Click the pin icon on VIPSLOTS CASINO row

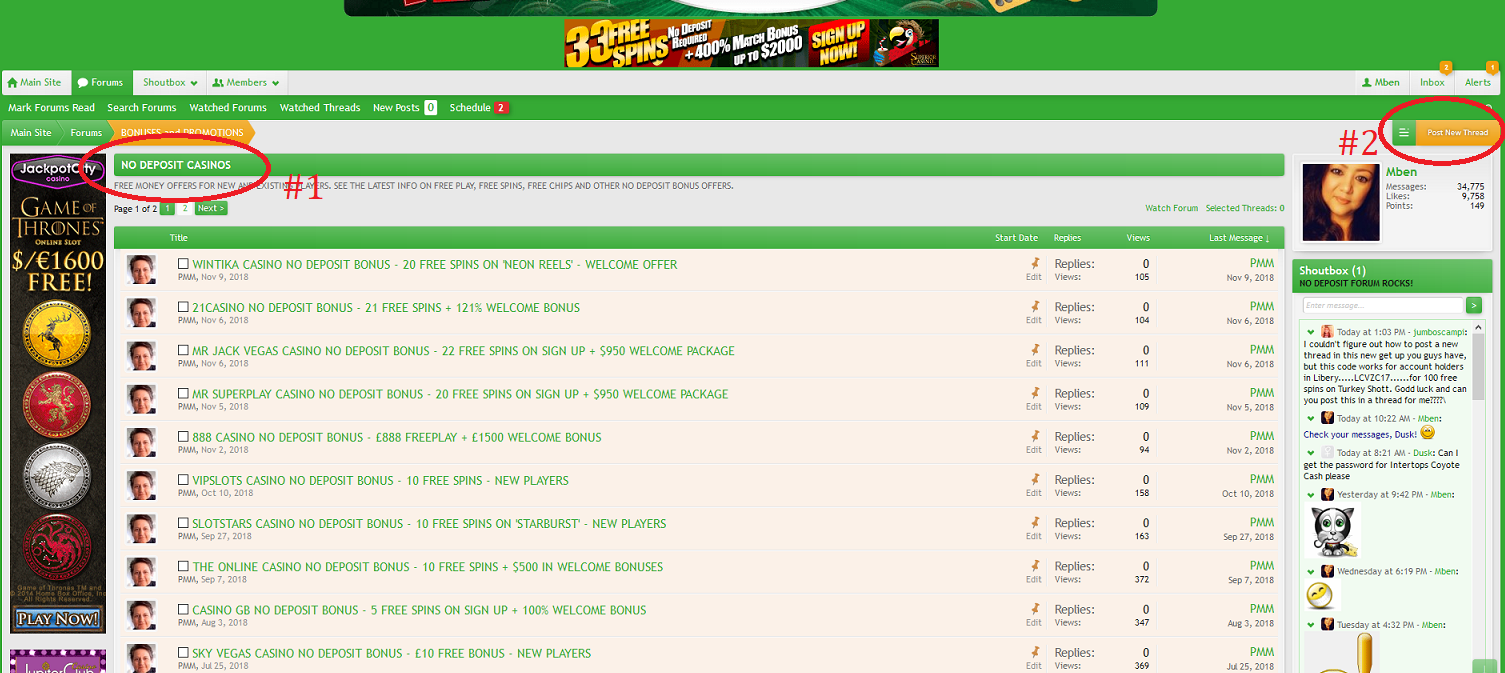1035,478
